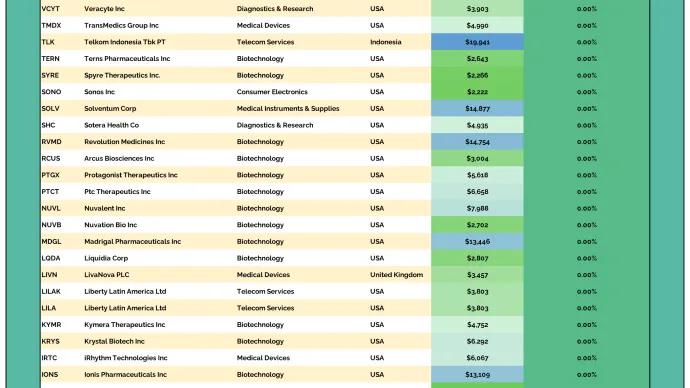Click the NUVB ticker
The height and width of the screenshot is (388, 690).
click(51, 225)
